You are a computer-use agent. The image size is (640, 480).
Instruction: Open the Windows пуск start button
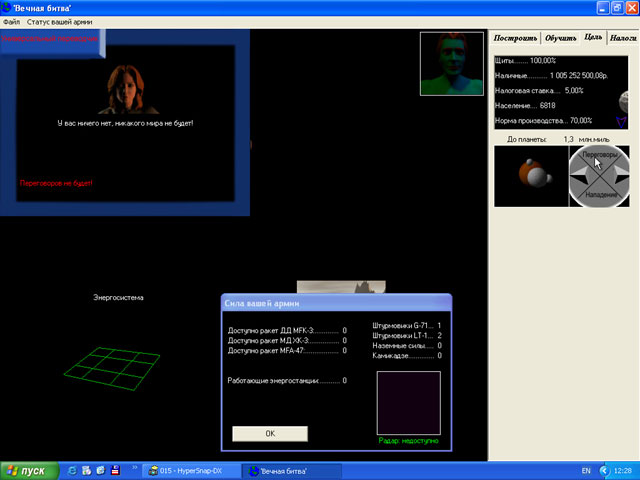pyautogui.click(x=28, y=470)
